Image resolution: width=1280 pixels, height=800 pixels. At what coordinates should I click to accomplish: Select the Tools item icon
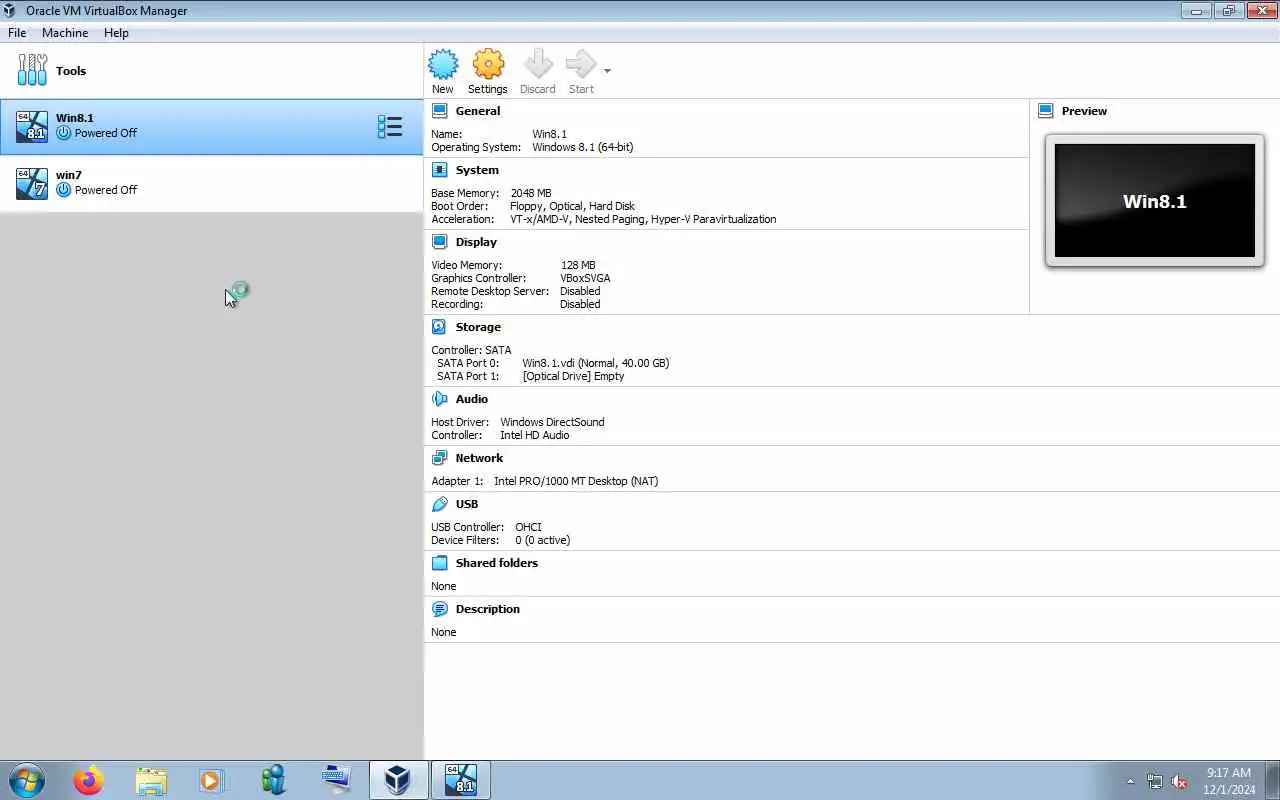pos(32,70)
